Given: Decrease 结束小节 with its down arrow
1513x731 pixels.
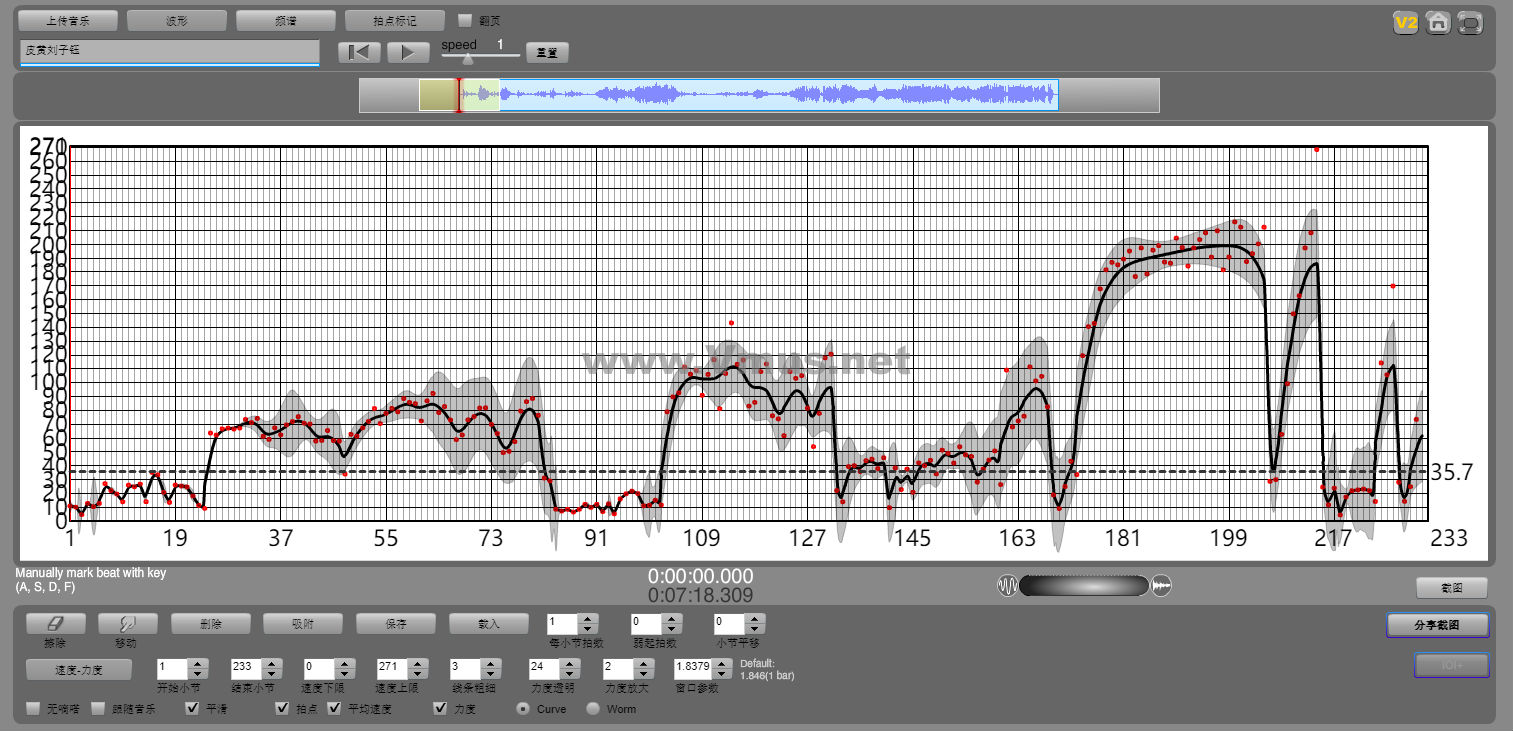Looking at the screenshot, I should coord(272,673).
